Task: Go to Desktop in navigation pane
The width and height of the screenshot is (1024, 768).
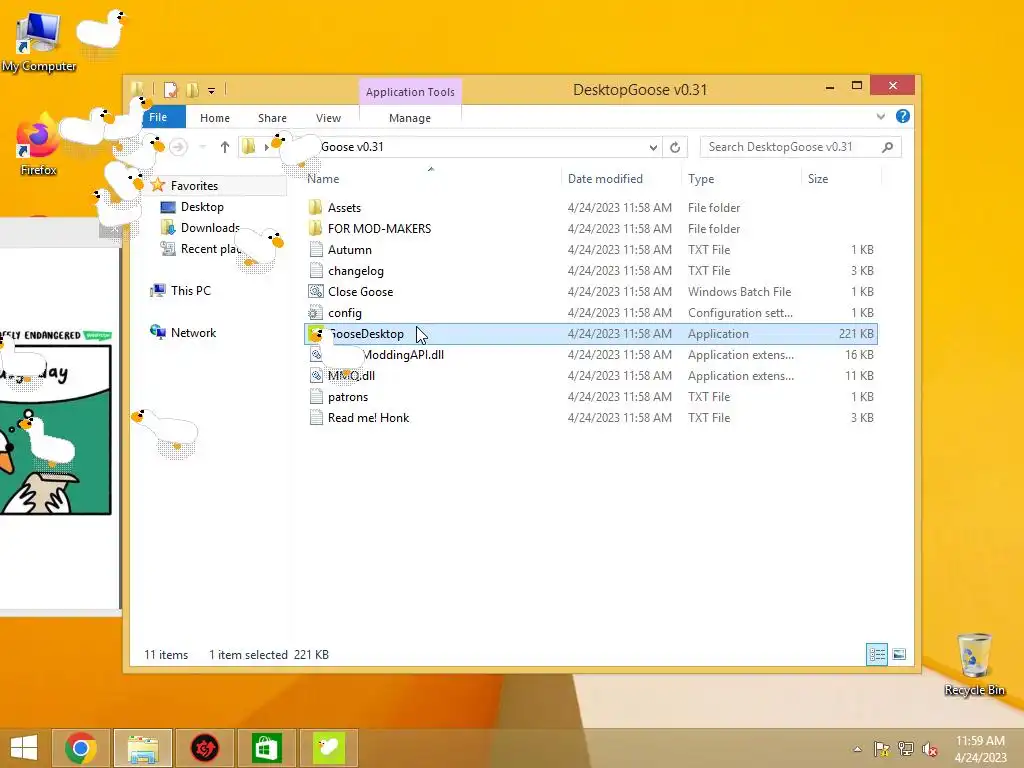Action: point(202,207)
